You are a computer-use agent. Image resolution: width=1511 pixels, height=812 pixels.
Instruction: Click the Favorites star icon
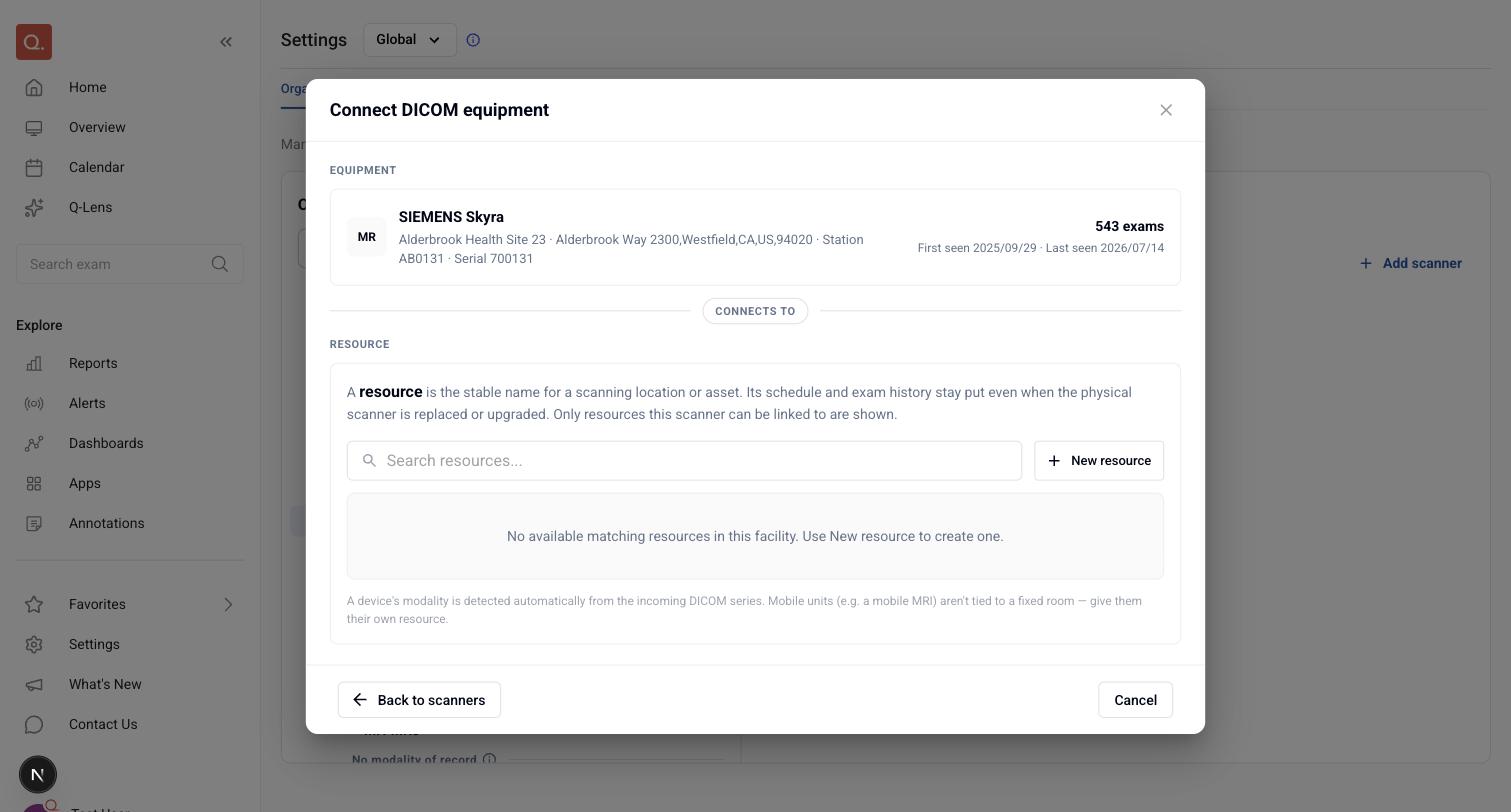pos(34,604)
